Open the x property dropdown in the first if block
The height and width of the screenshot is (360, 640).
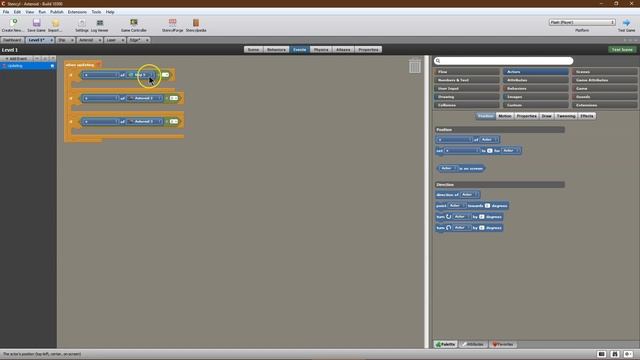pos(101,75)
